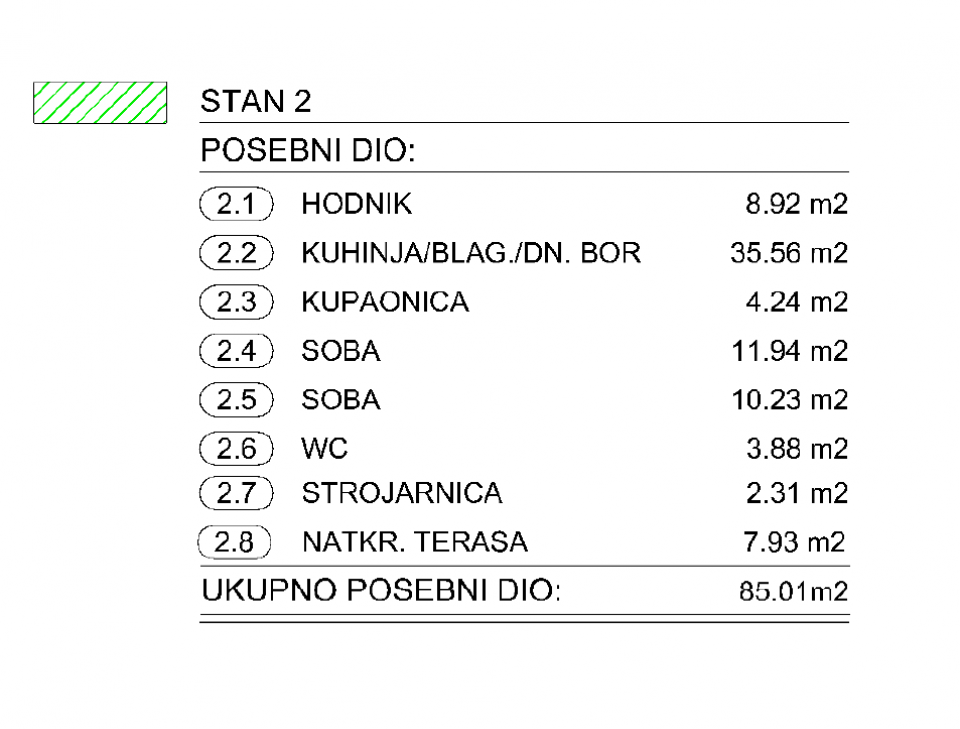Click the 35.56 m2 area value
The image size is (960, 729).
click(789, 254)
